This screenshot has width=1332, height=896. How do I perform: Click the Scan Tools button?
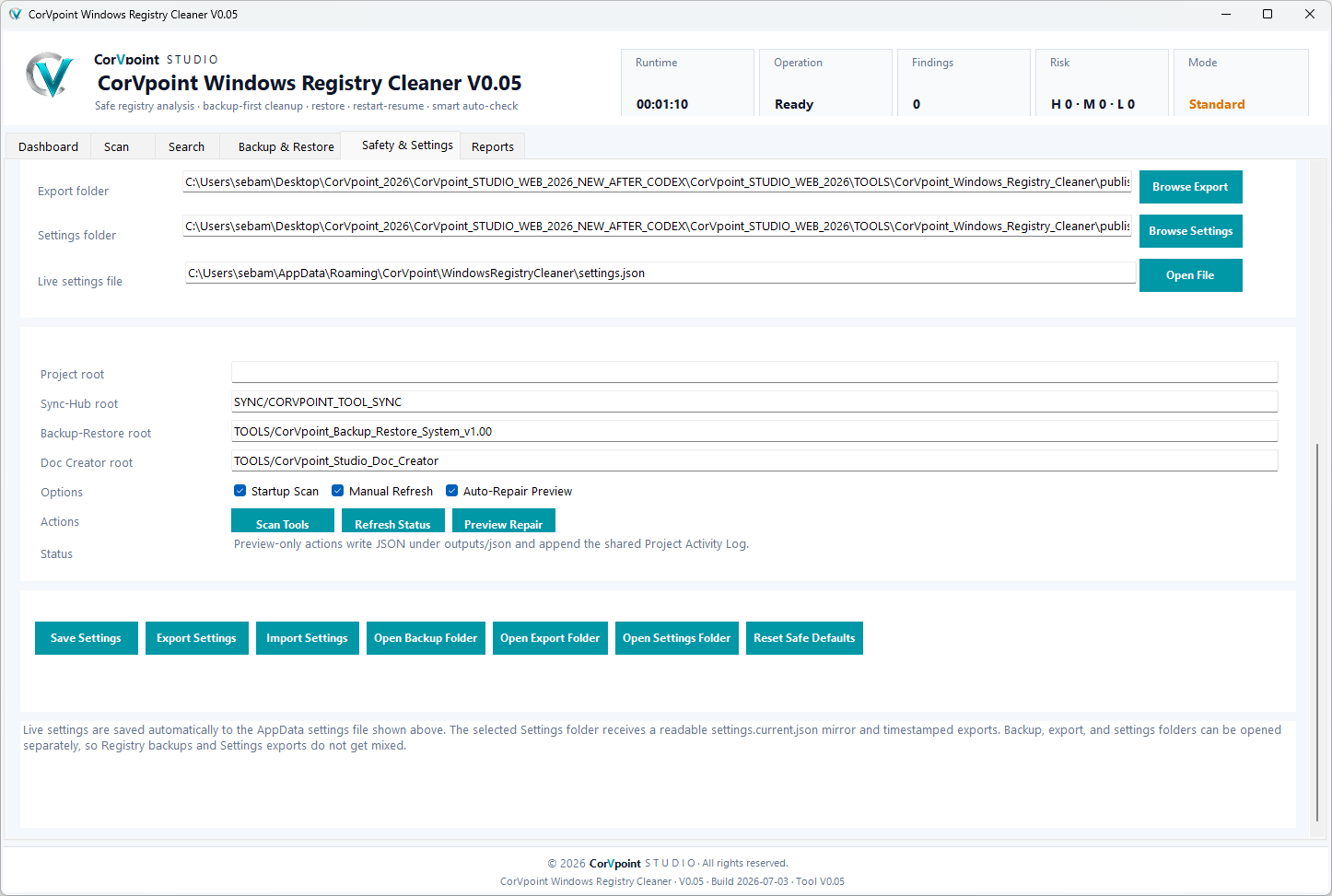point(283,521)
